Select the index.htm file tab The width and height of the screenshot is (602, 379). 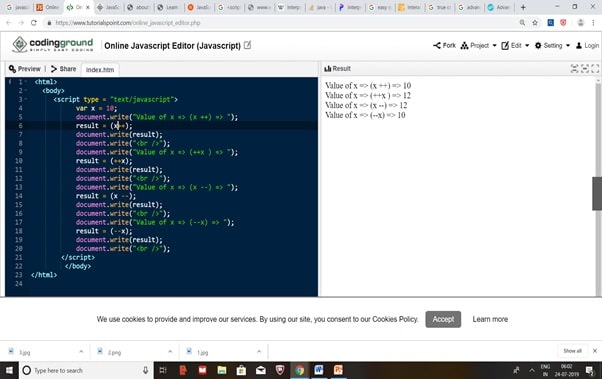coord(100,70)
